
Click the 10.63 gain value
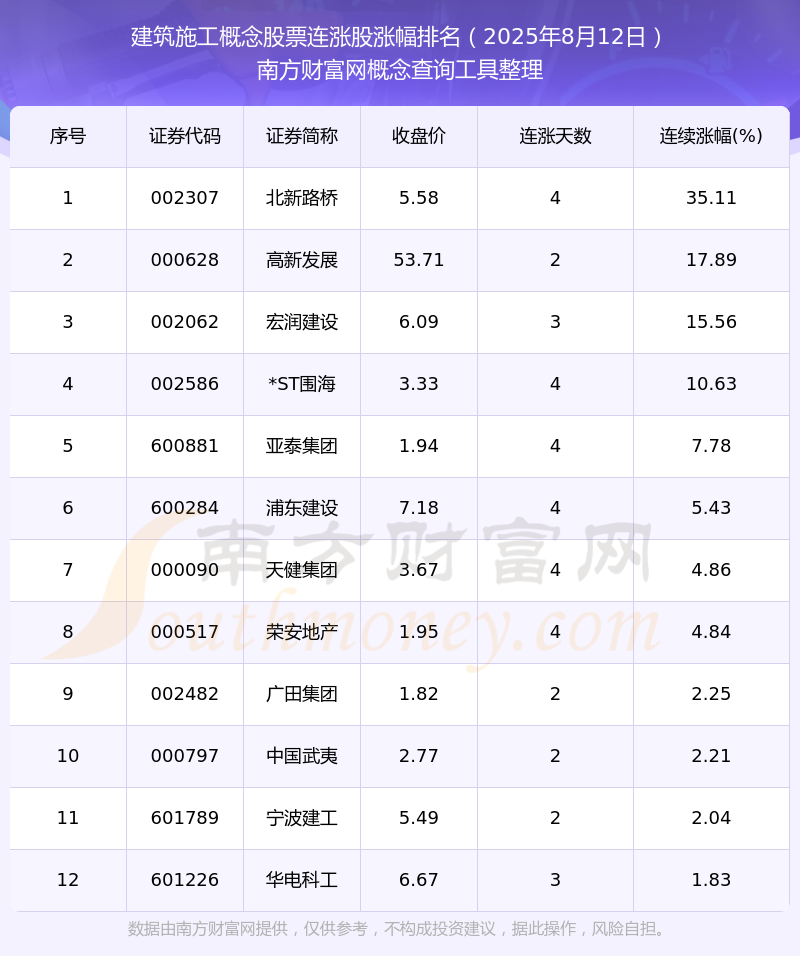point(711,384)
